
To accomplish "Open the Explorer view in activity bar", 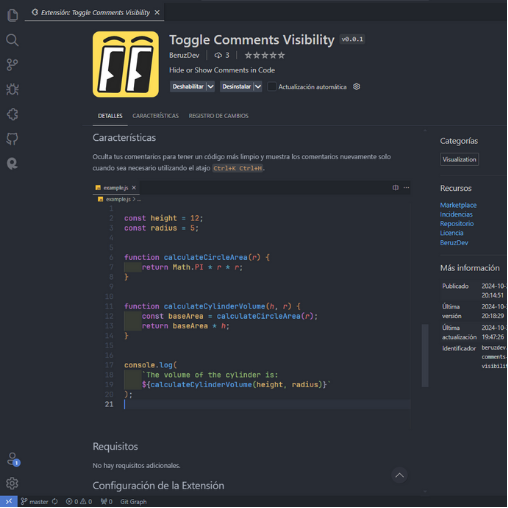I will click(12, 15).
